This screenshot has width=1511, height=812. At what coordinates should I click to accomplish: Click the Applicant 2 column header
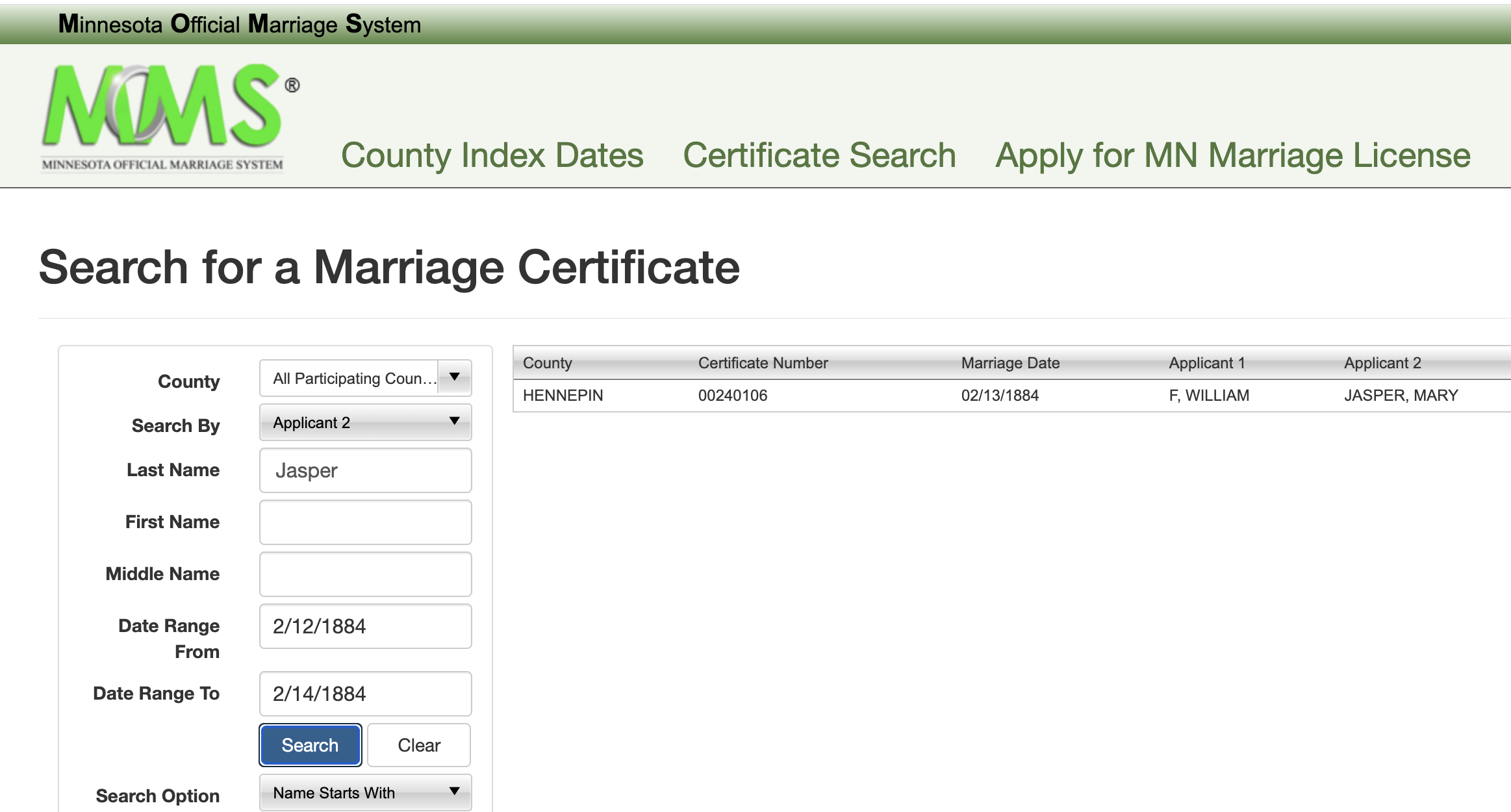pos(1382,363)
